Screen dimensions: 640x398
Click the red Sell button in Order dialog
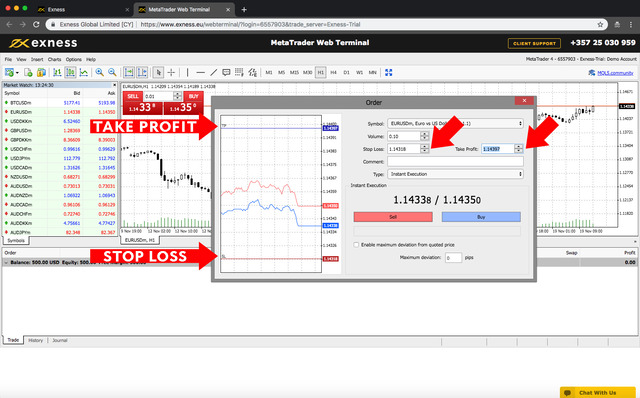pyautogui.click(x=393, y=217)
